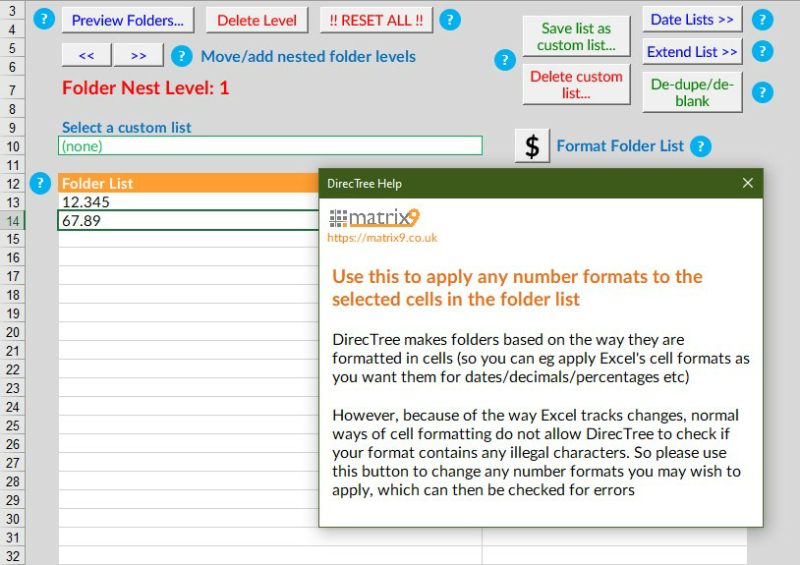Click help icon beside Folder List header
This screenshot has width=800, height=565.
40,183
